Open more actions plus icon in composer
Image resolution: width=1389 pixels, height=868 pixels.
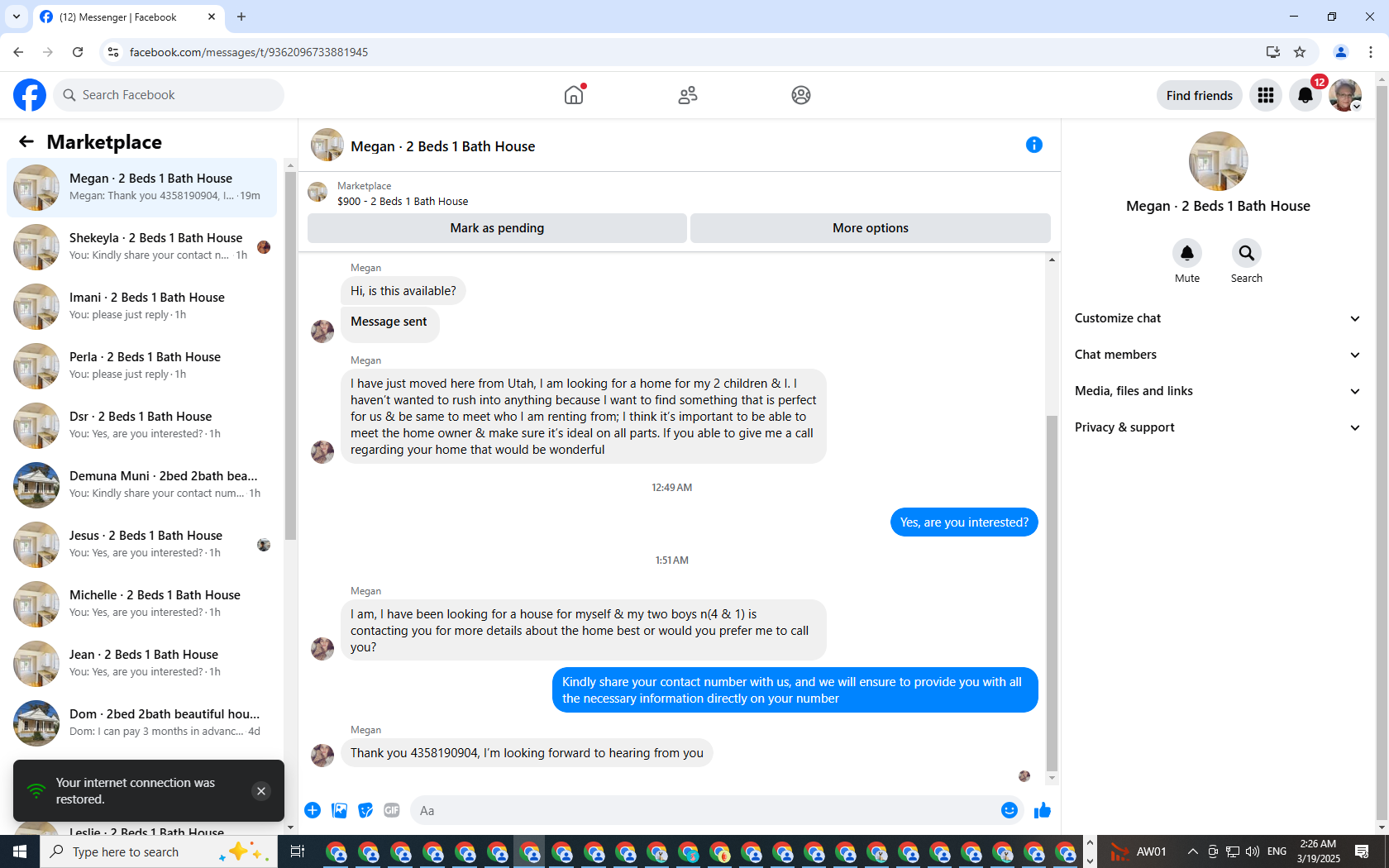pyautogui.click(x=313, y=810)
